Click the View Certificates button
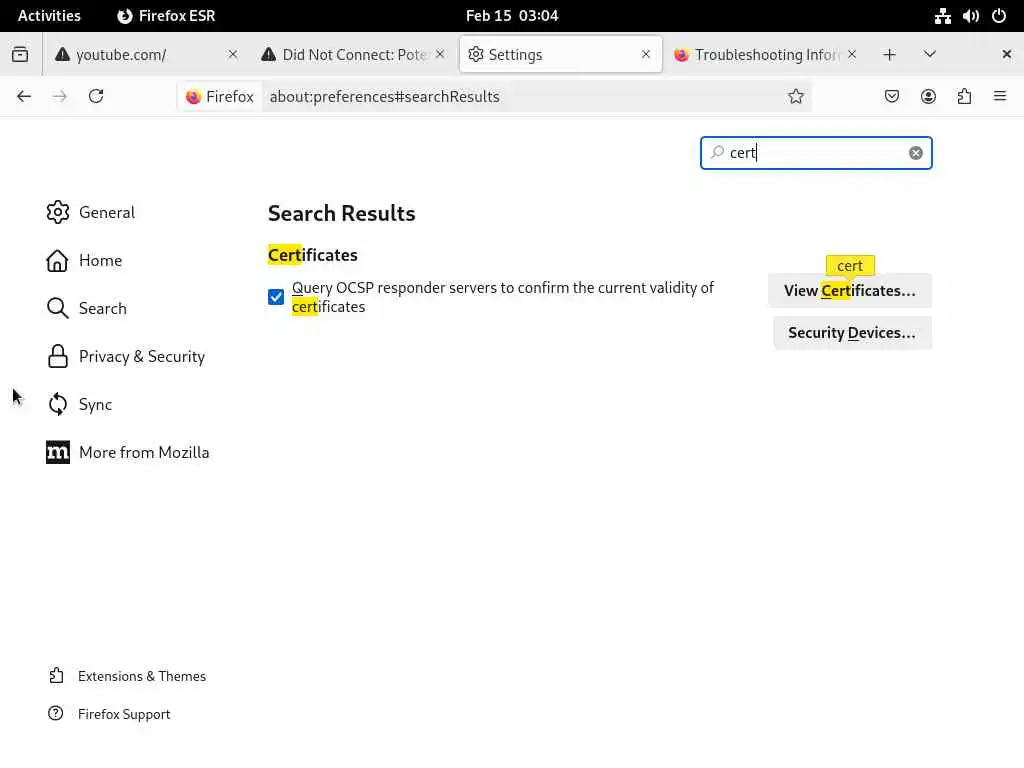The image size is (1024, 768). 850,291
